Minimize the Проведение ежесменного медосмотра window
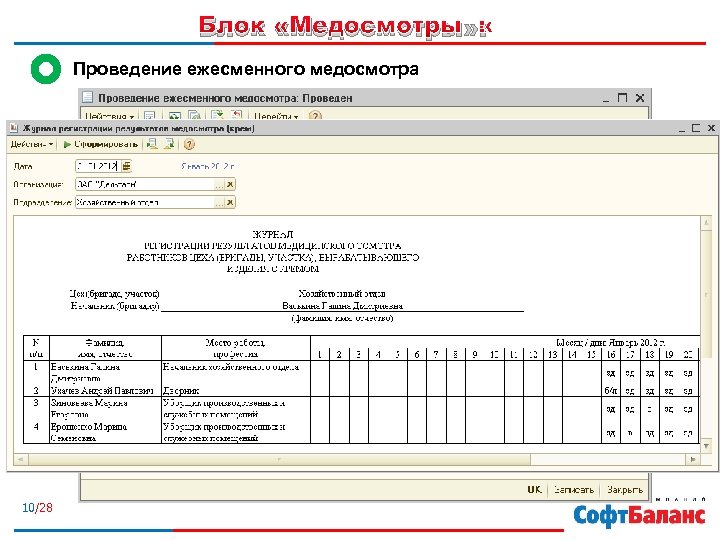This screenshot has height=540, width=720. [x=607, y=98]
